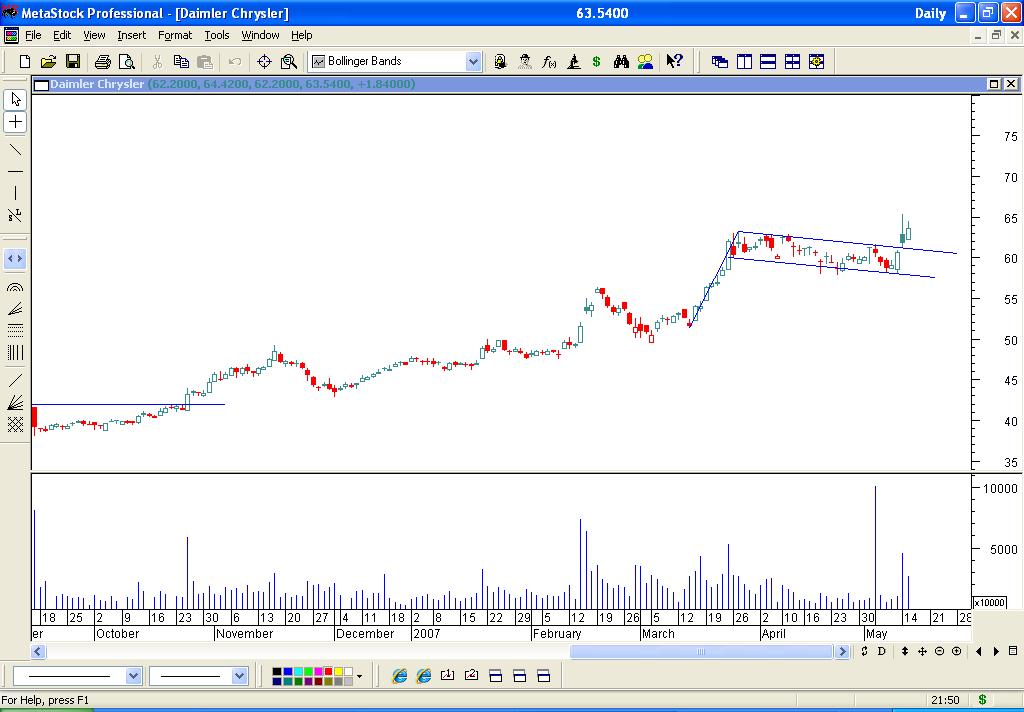Viewport: 1024px width, 712px height.
Task: Click horizontal scrollbar left arrow
Action: click(38, 651)
